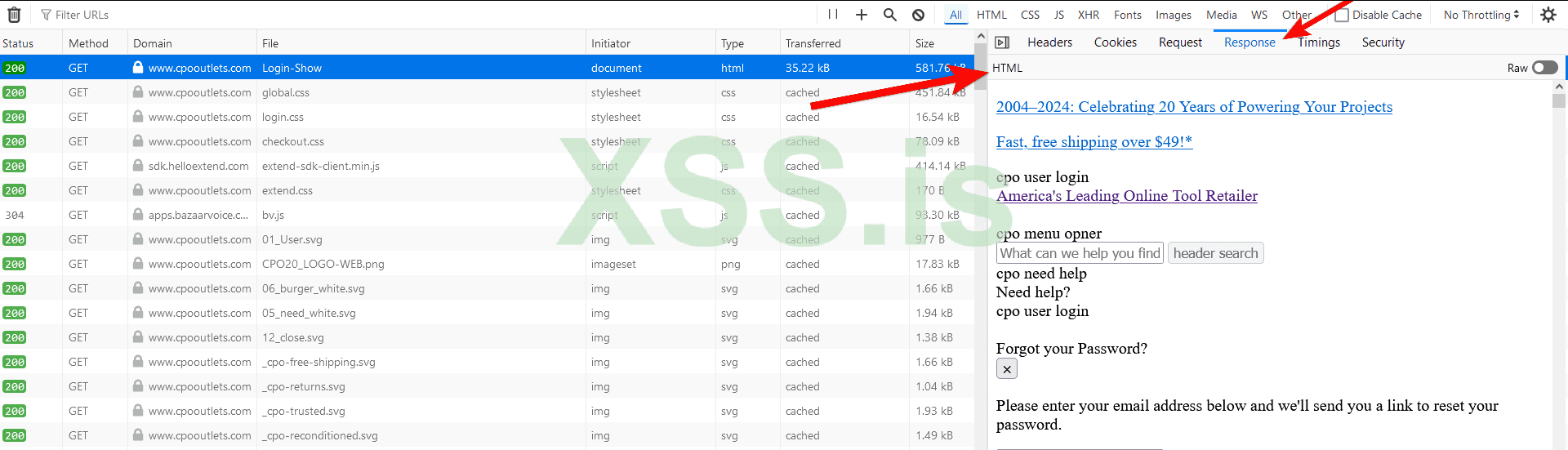1568x450 pixels.
Task: Filter requests by Fonts
Action: click(1128, 15)
